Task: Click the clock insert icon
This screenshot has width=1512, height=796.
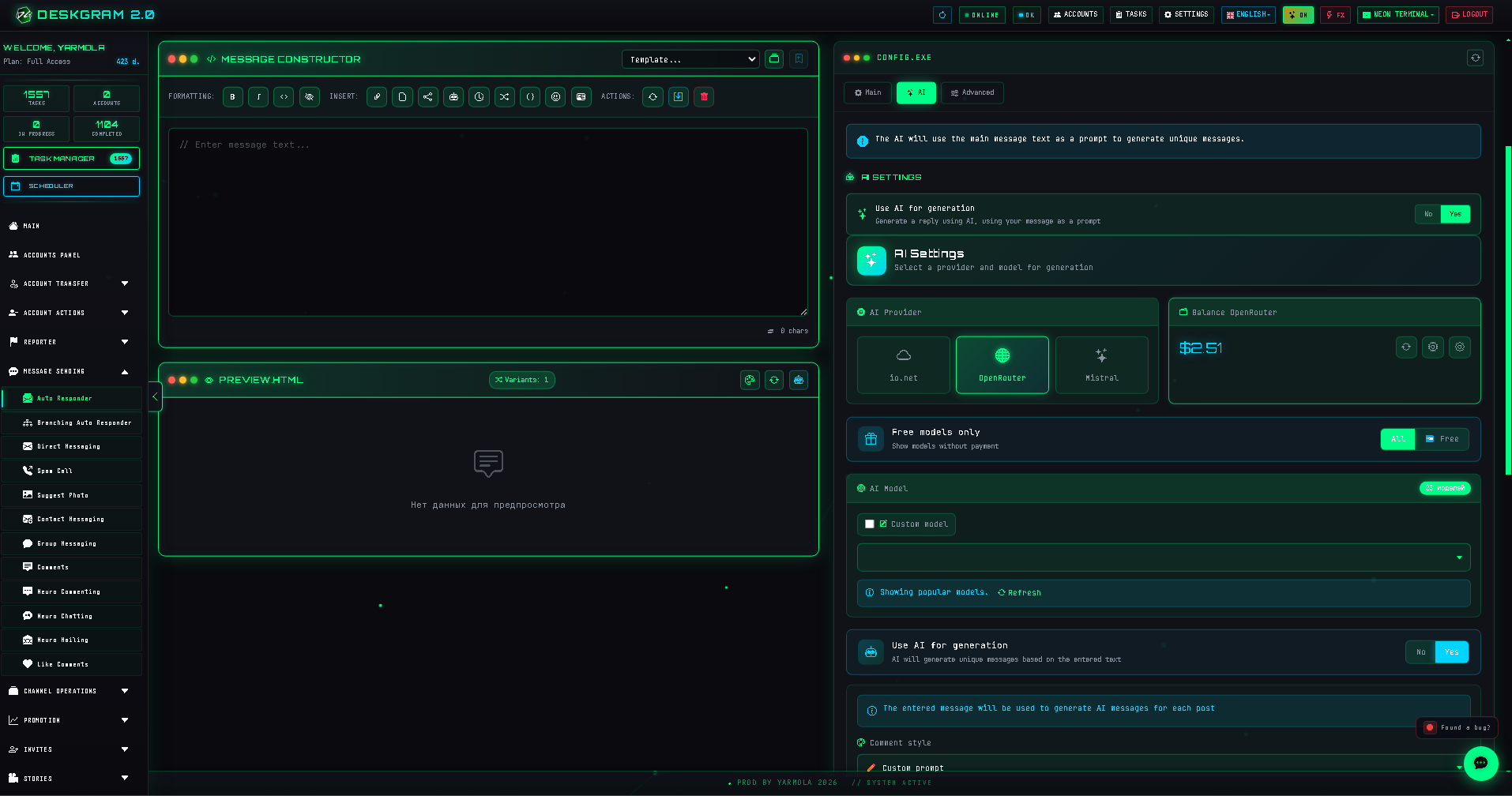Action: tap(479, 97)
